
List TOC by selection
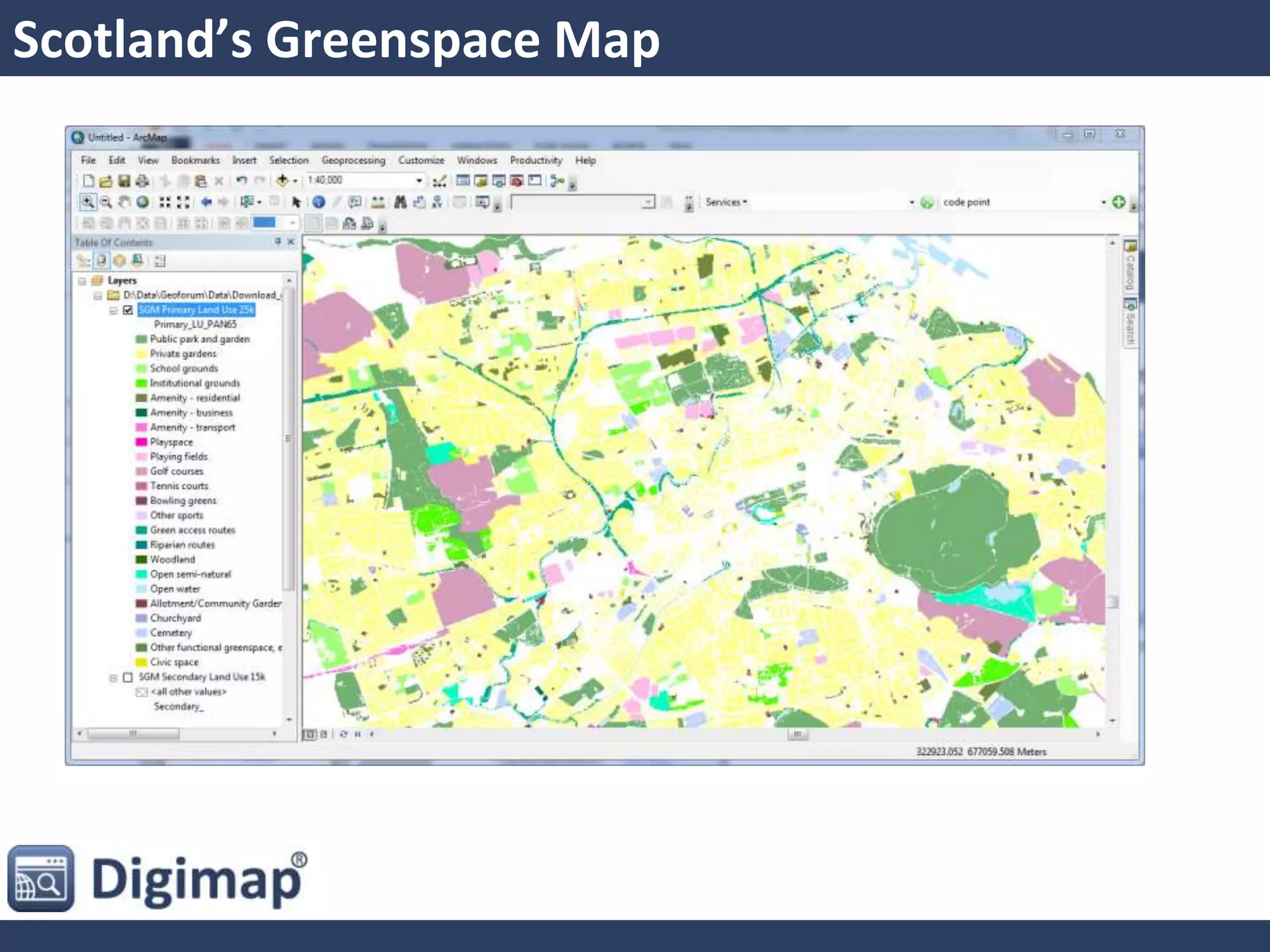tap(137, 261)
